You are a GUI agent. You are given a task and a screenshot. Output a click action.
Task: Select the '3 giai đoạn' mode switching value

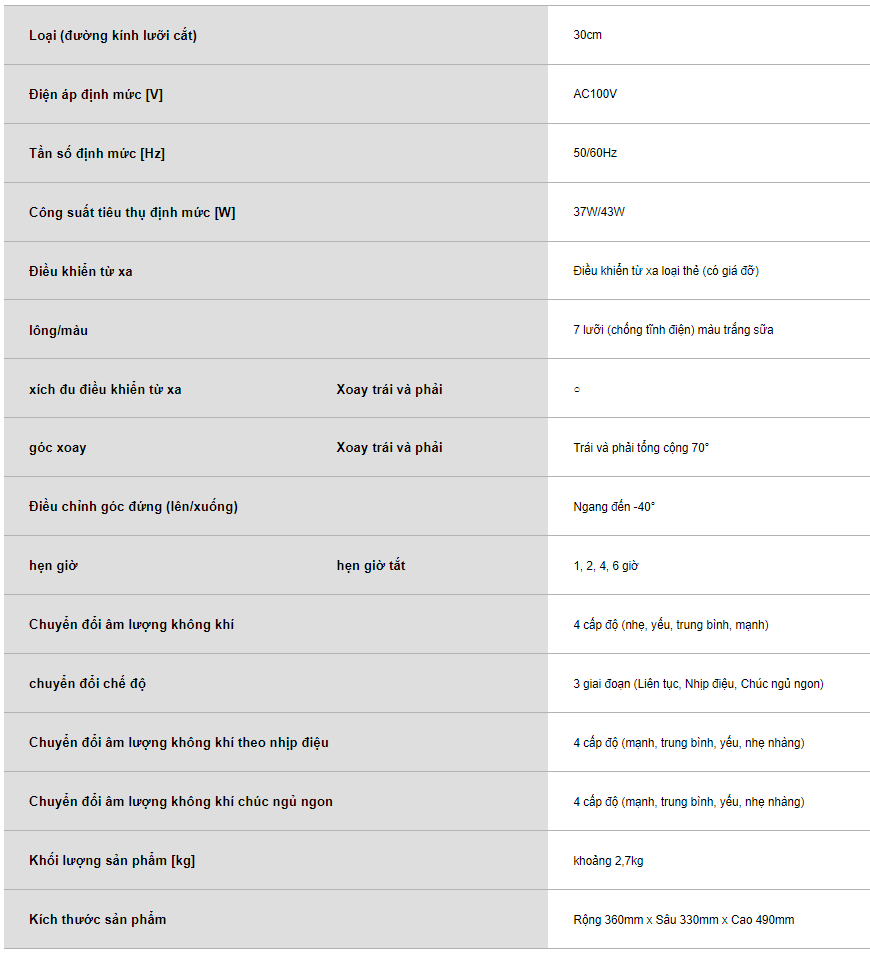point(602,683)
